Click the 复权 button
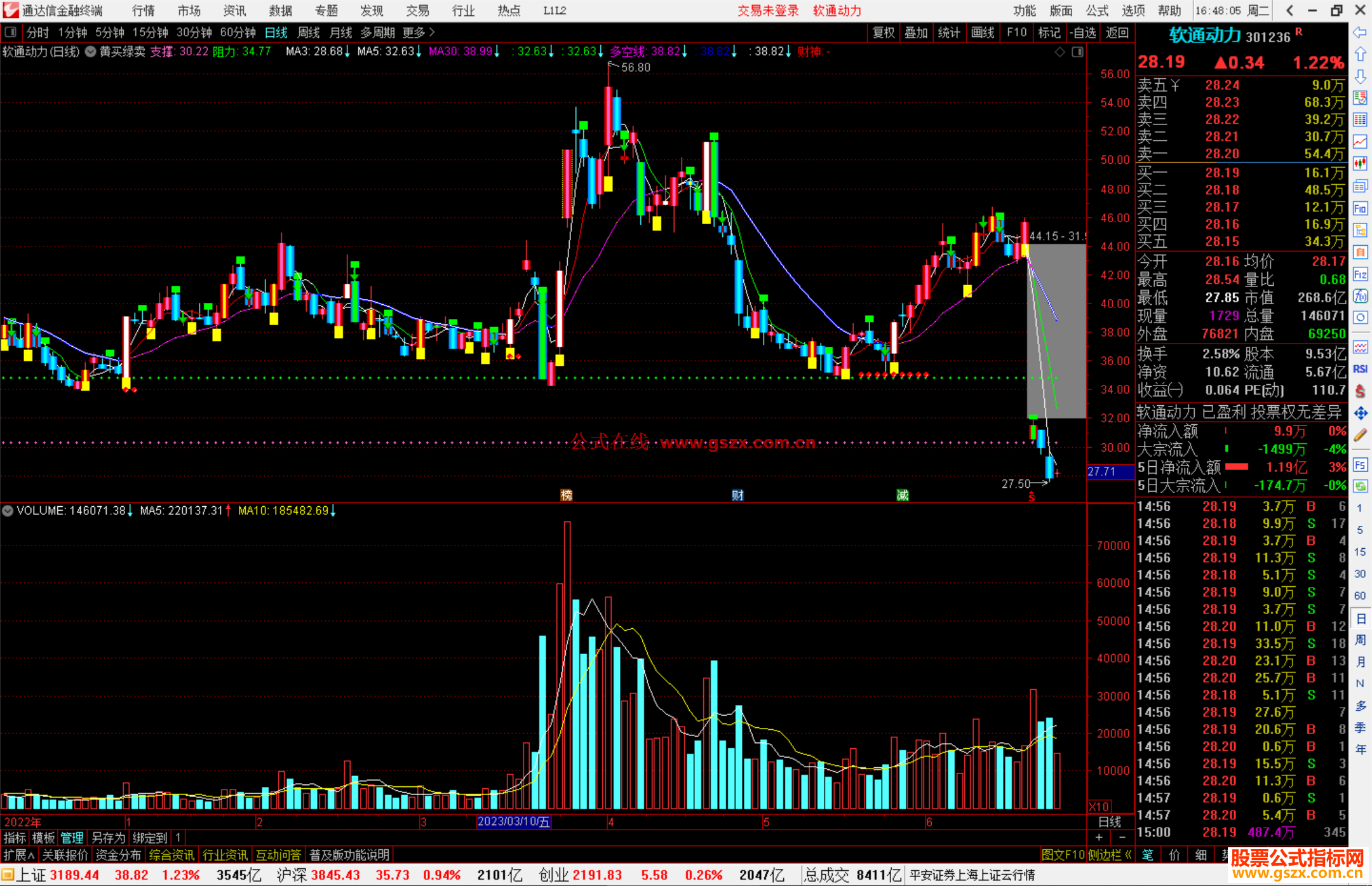This screenshot has width=1372, height=886. (883, 32)
